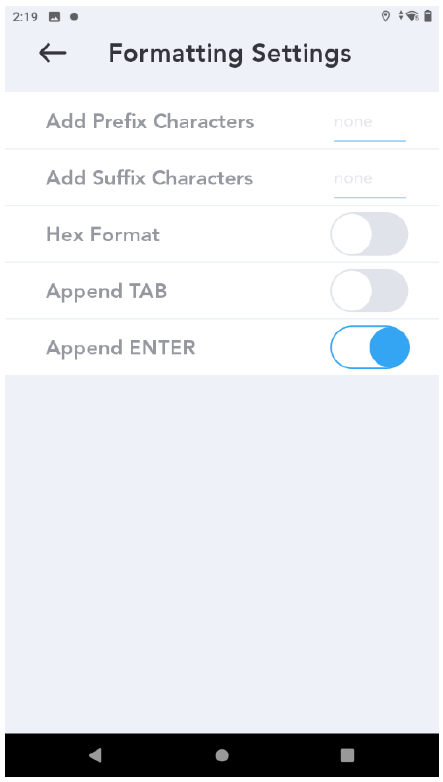Tap the Android home circle button

pyautogui.click(x=222, y=755)
